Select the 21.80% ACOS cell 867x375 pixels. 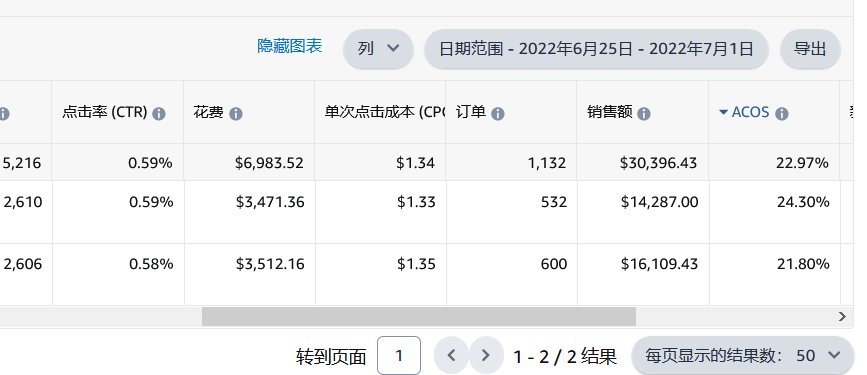click(x=774, y=274)
